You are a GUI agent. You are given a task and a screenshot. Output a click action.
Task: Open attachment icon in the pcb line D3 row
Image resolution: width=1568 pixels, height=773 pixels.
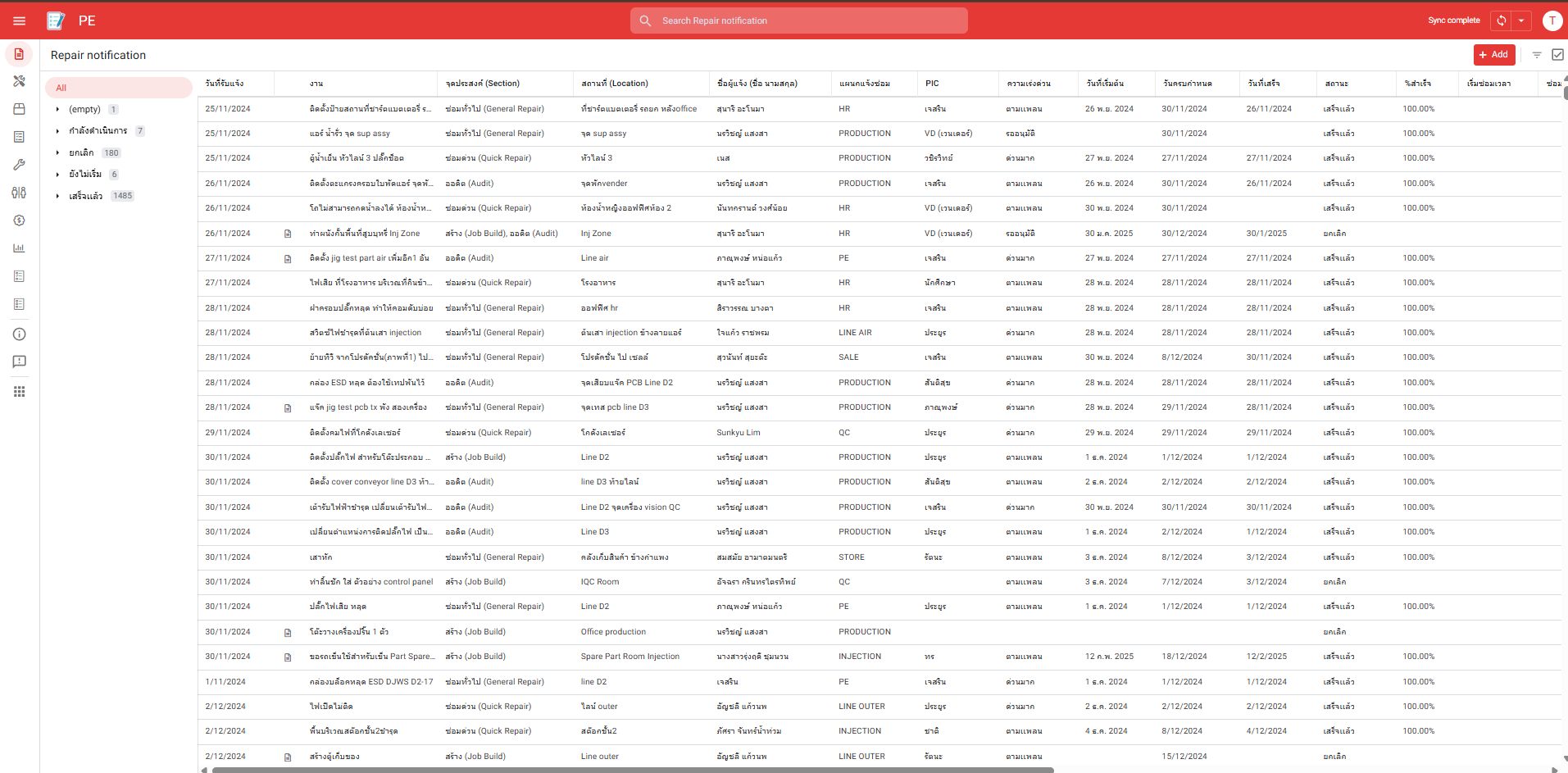coord(288,407)
